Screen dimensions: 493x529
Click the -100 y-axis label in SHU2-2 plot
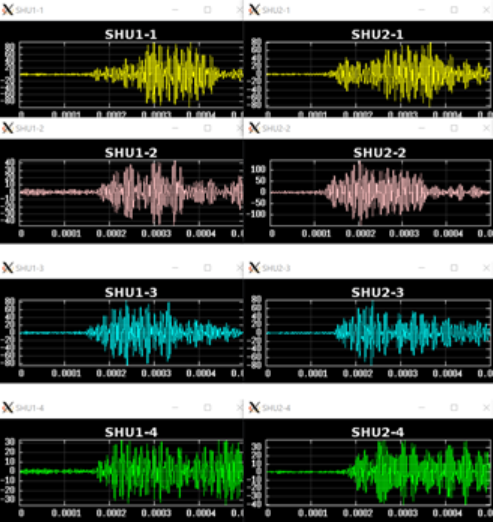[x=255, y=214]
